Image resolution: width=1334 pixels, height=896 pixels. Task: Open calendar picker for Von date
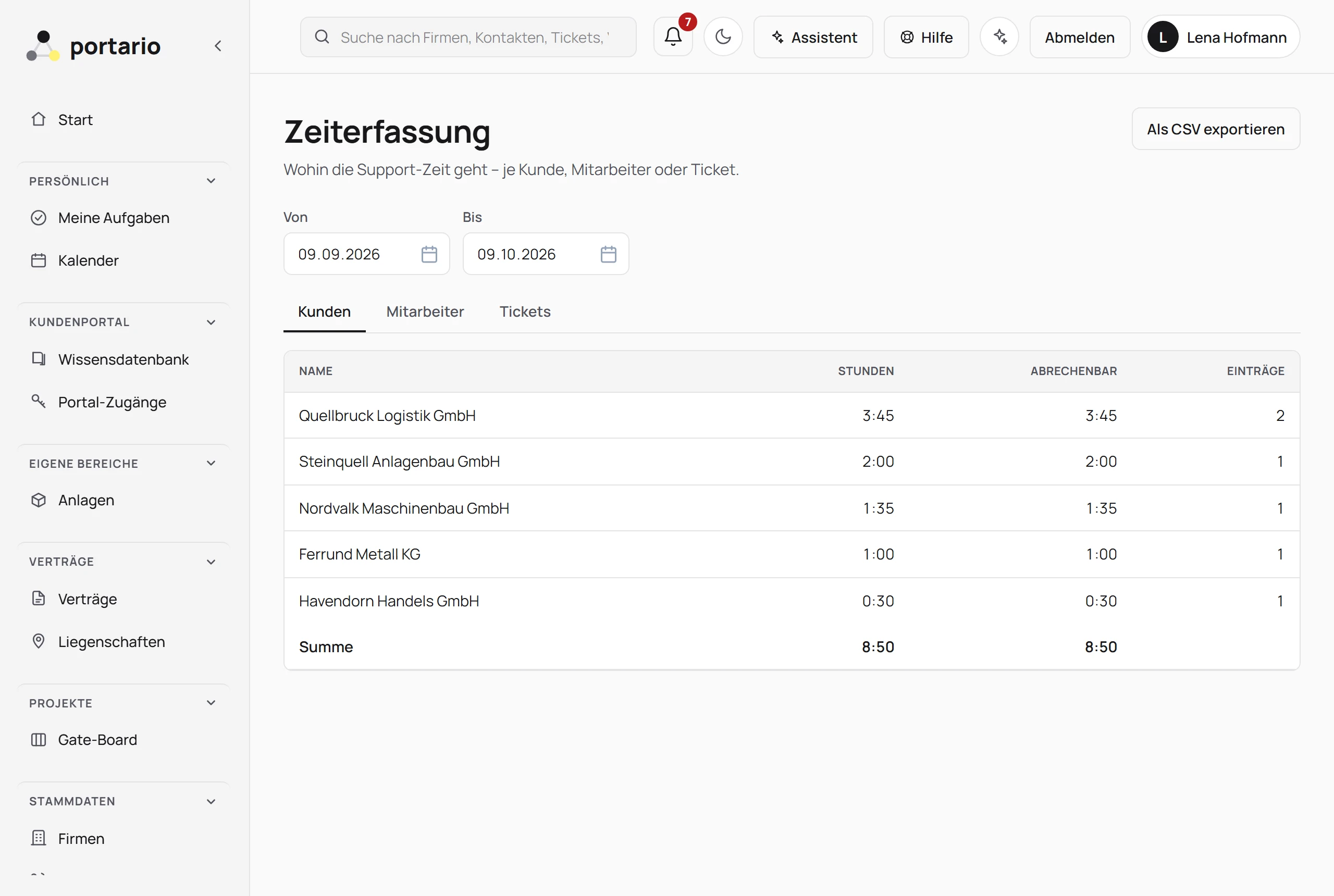pyautogui.click(x=429, y=254)
